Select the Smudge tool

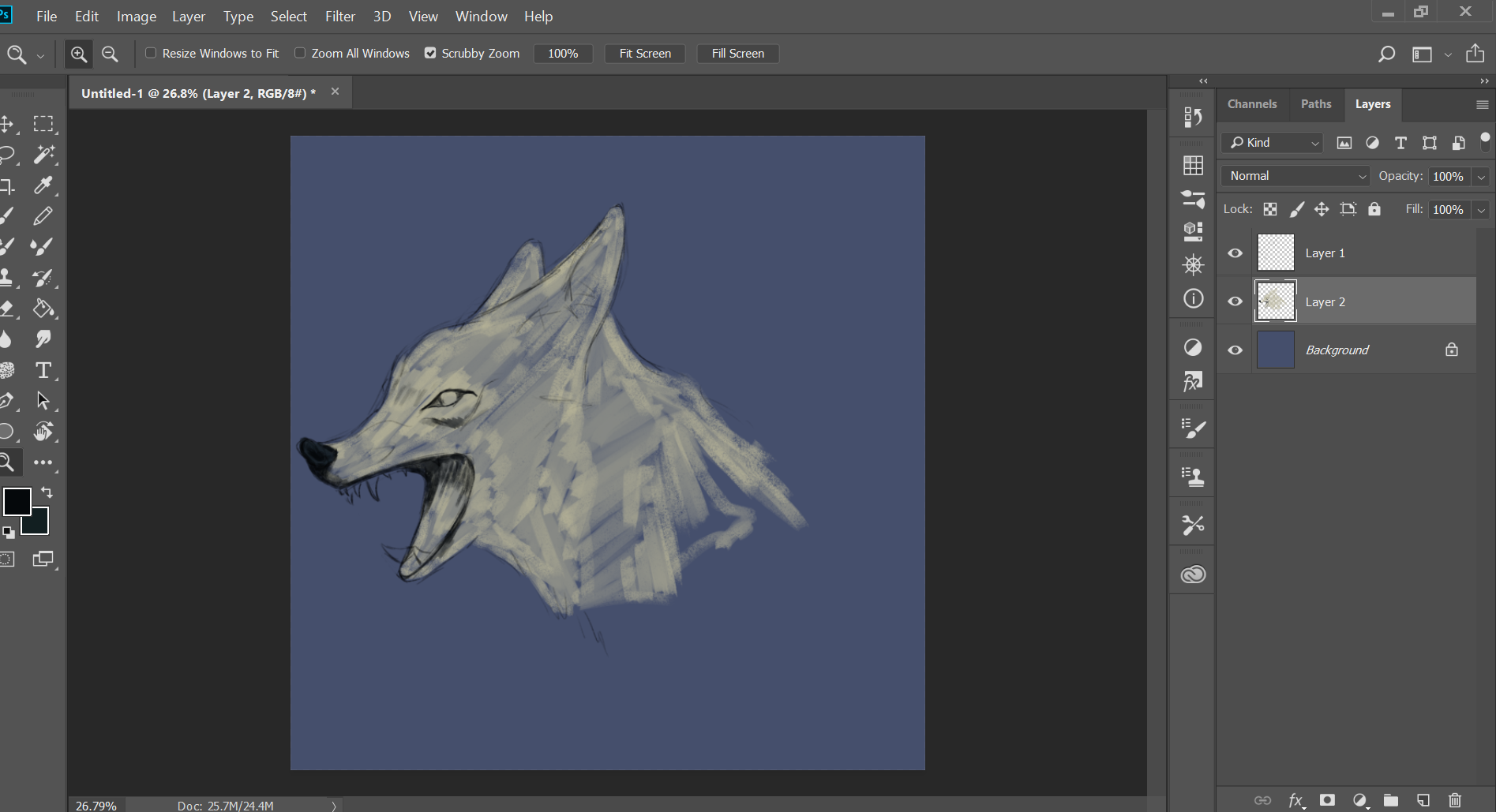(43, 339)
